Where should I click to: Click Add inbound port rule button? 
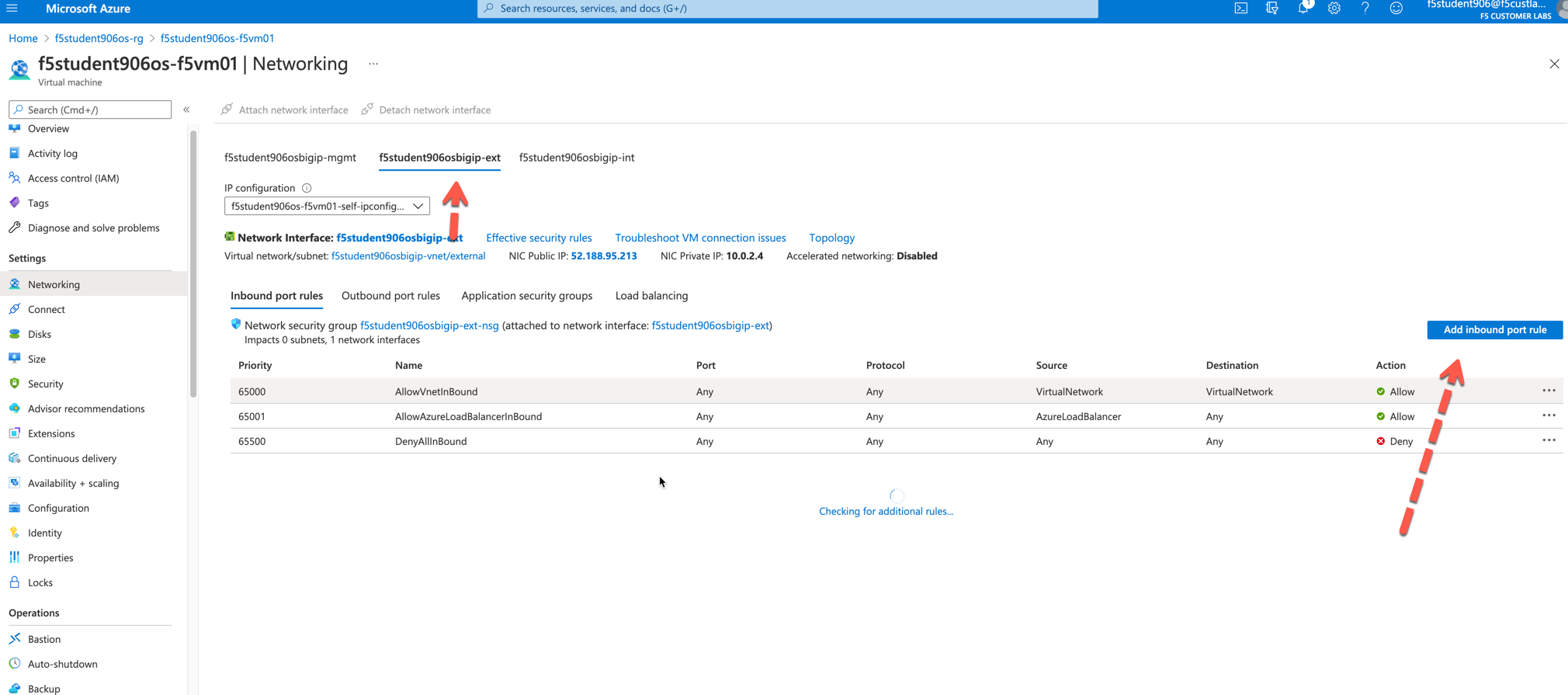tap(1495, 330)
